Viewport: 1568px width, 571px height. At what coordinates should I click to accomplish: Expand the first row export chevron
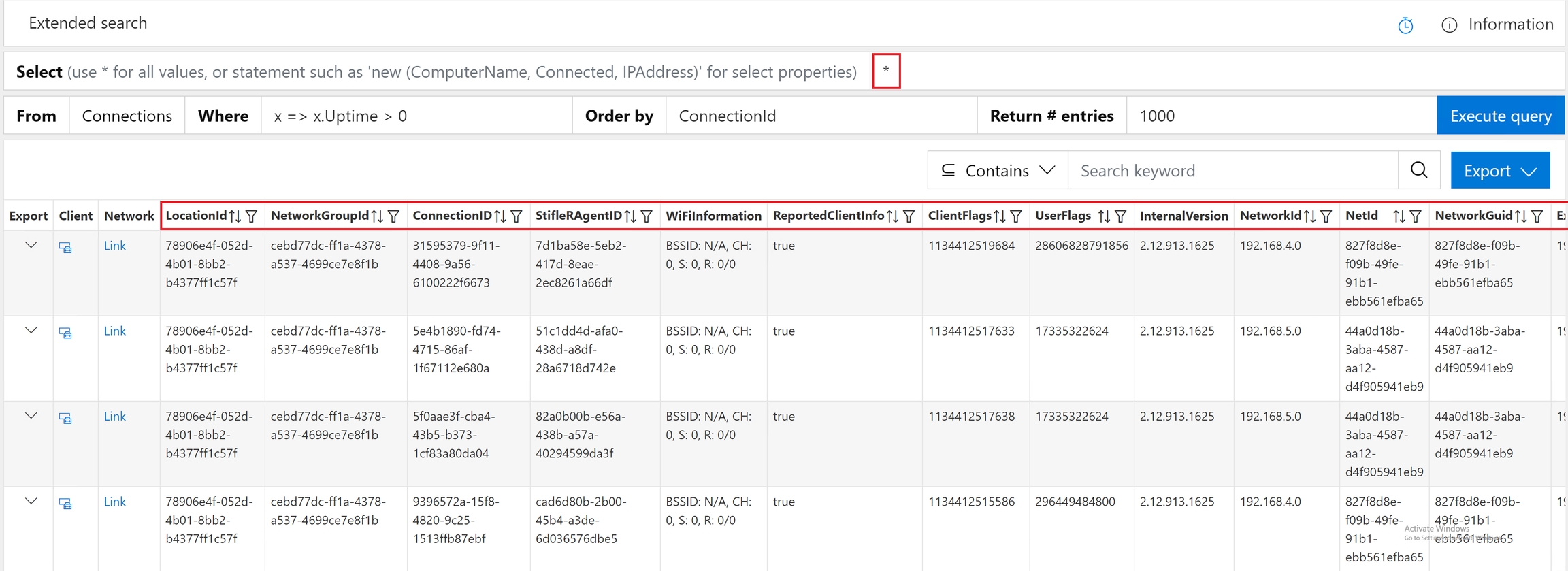pos(31,246)
